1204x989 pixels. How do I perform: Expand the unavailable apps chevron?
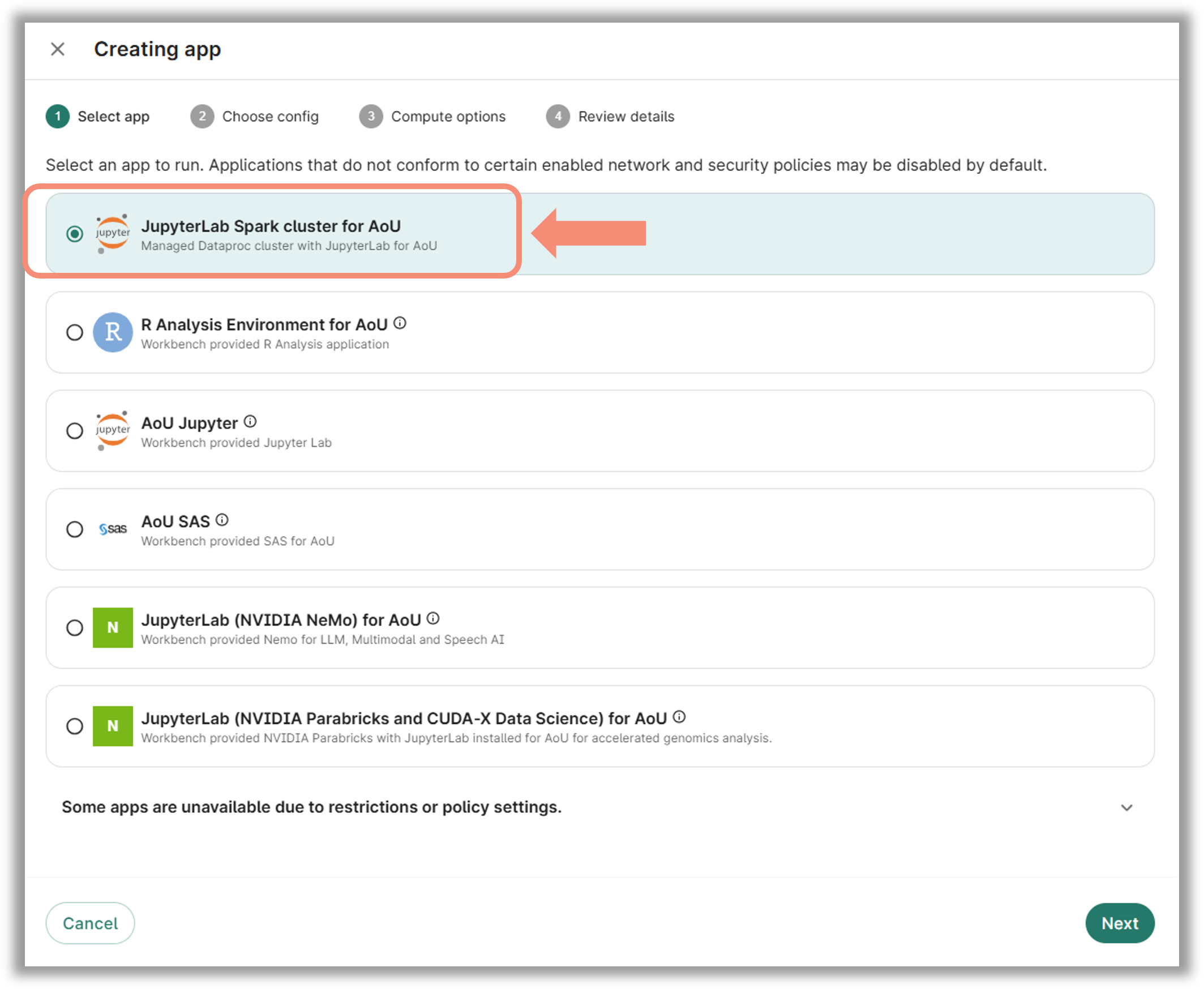1127,808
